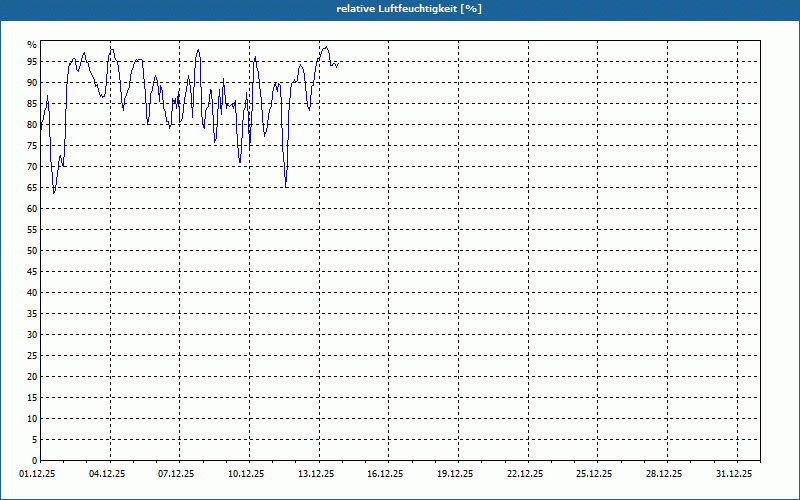Click the curve's deep dip touching the 65 line
Screen dimensions: 800x500
286,187
